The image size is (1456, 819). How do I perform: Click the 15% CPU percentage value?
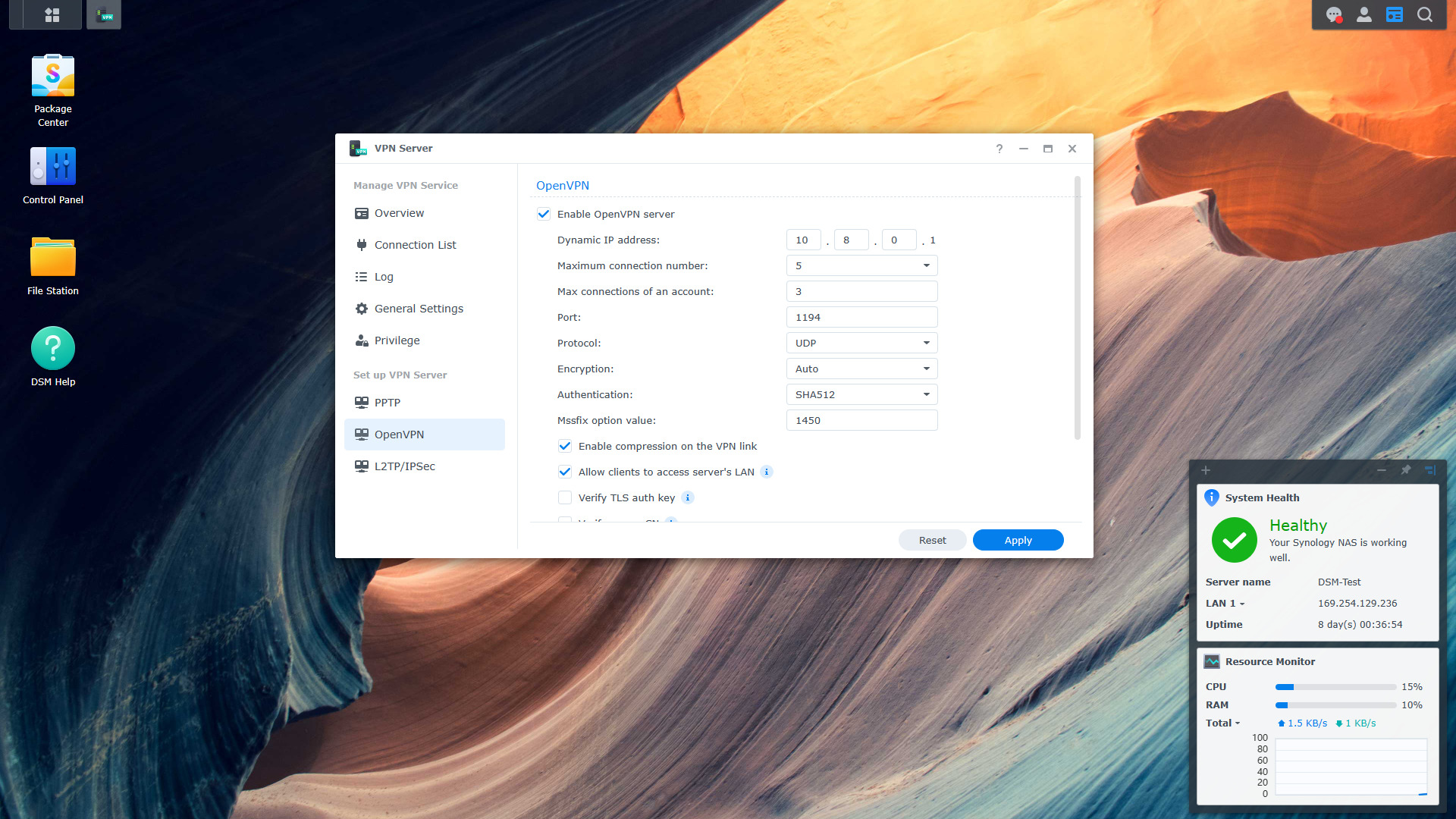(1412, 687)
